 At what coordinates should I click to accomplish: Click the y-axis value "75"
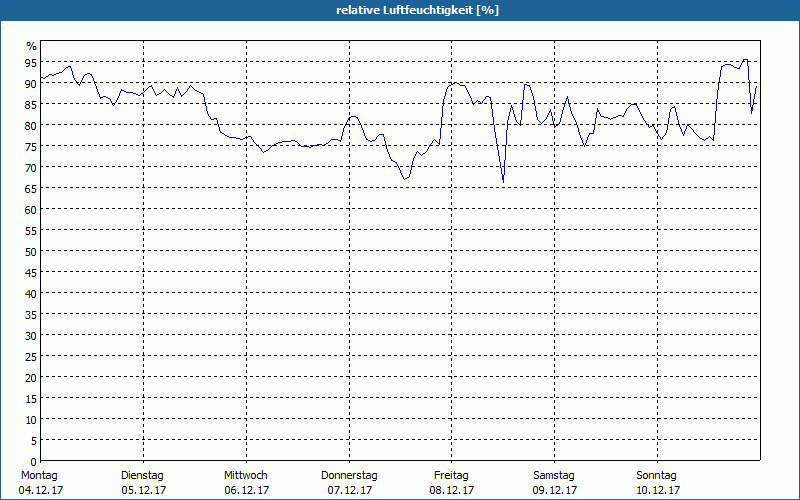tap(31, 146)
